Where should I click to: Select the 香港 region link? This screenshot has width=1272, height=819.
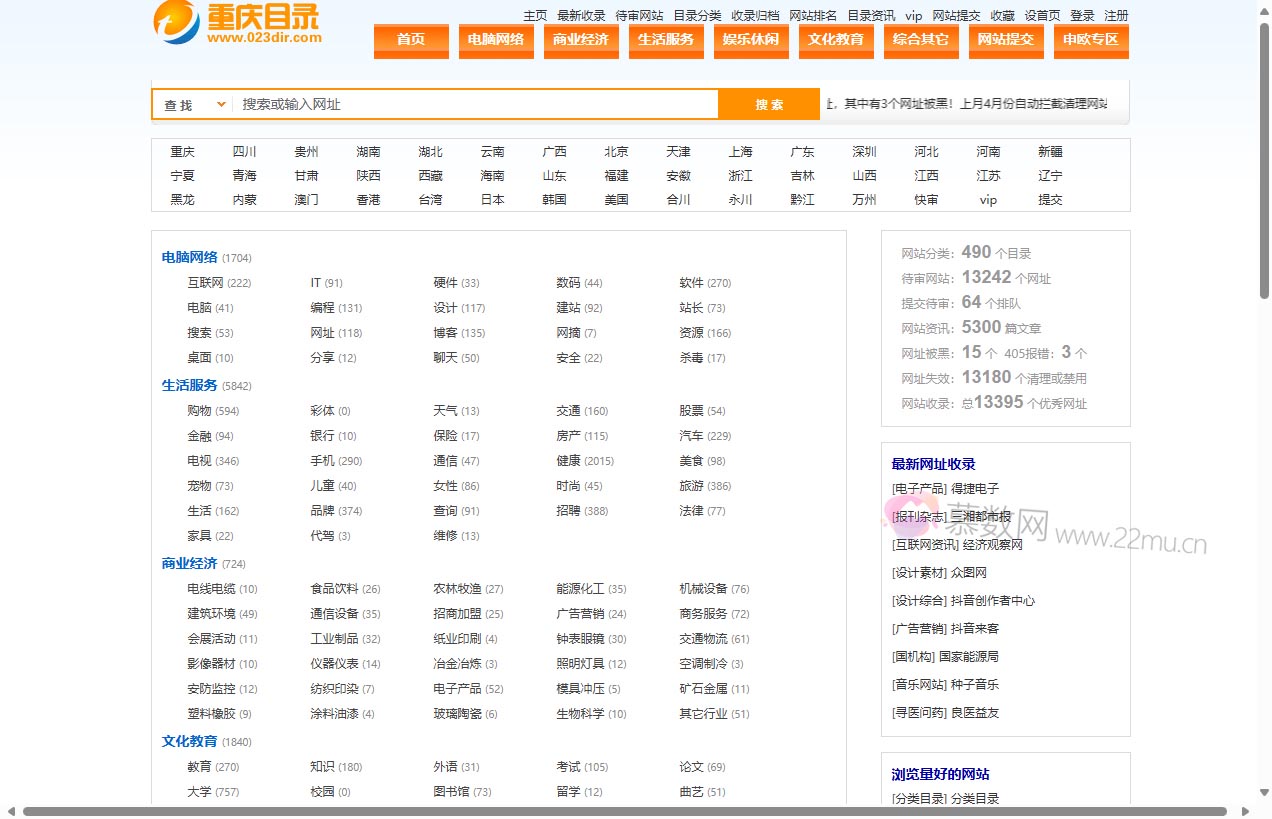367,199
